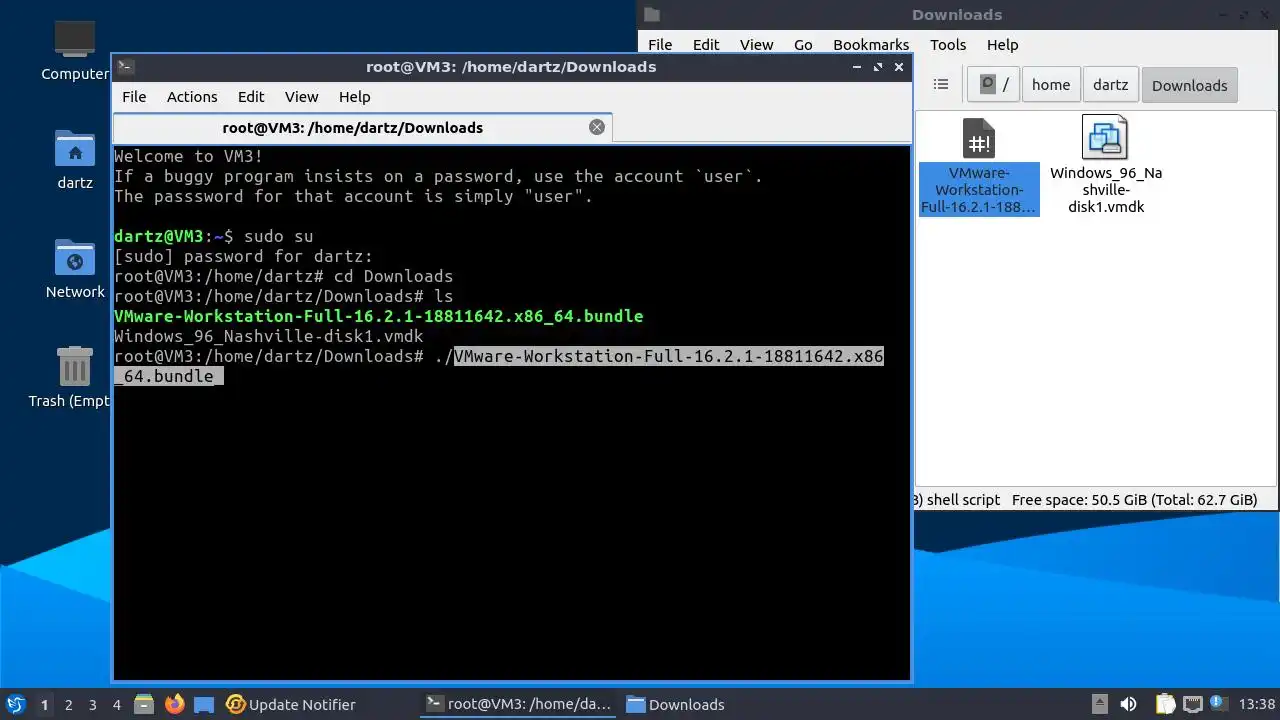This screenshot has width=1280, height=720.
Task: Click the 'Downloads' path button
Action: 1189,85
